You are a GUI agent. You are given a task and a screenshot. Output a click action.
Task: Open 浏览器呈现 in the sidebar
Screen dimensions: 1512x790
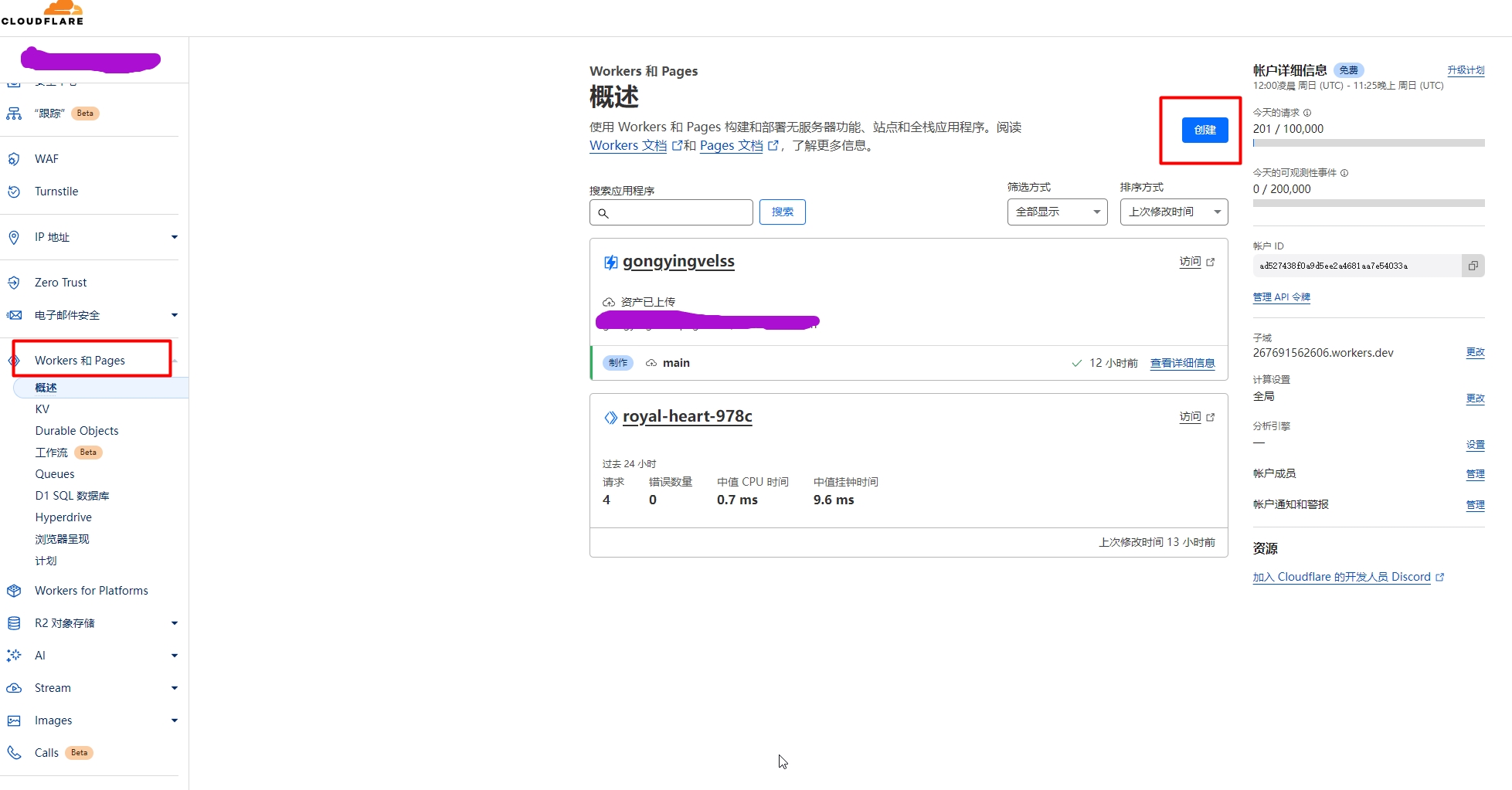tap(62, 539)
